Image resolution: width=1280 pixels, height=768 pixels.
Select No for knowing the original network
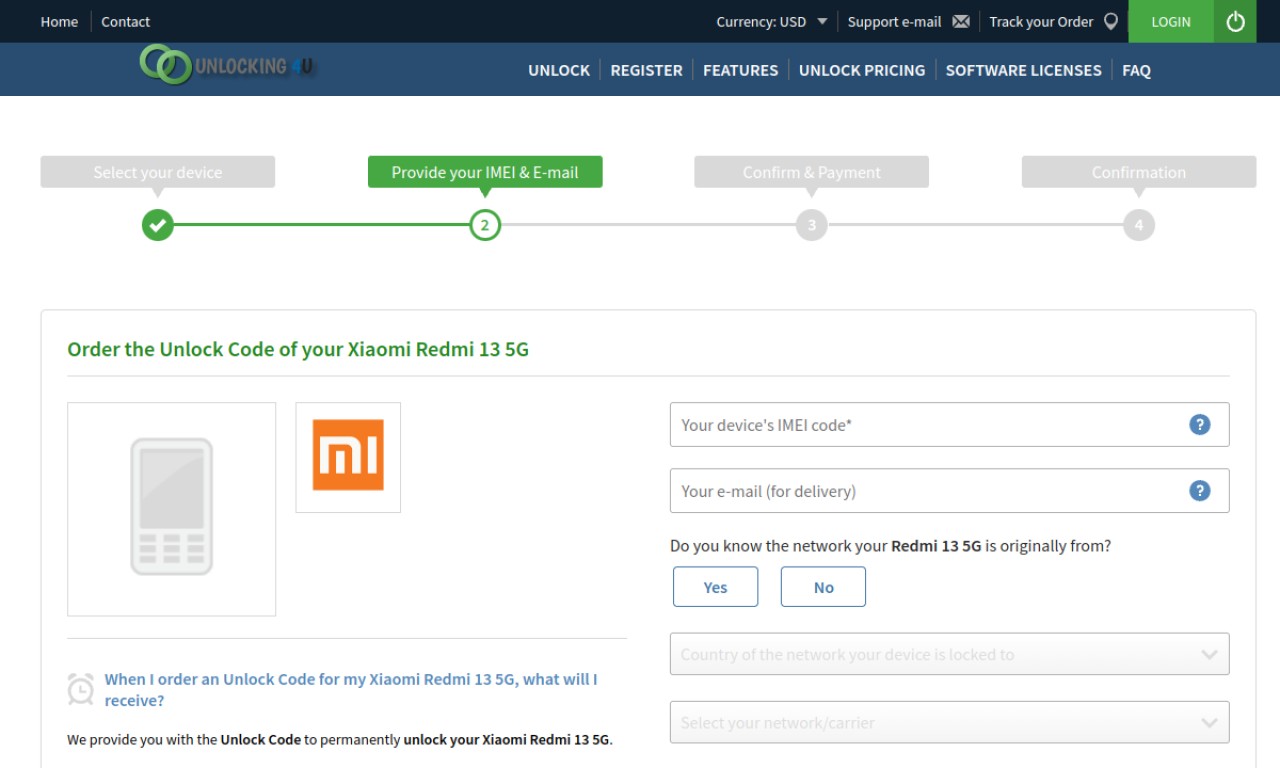coord(823,587)
